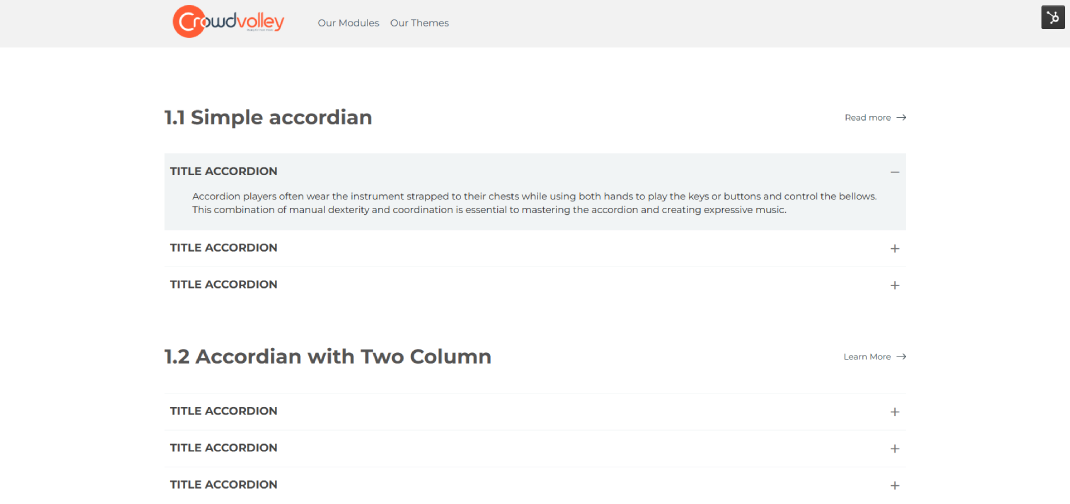The image size is (1070, 504).
Task: Expand second TITLE ACCORDION title under Two Column
Action: (224, 448)
